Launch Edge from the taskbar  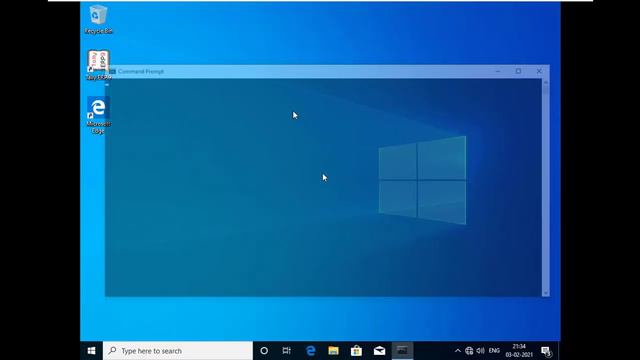(x=311, y=351)
